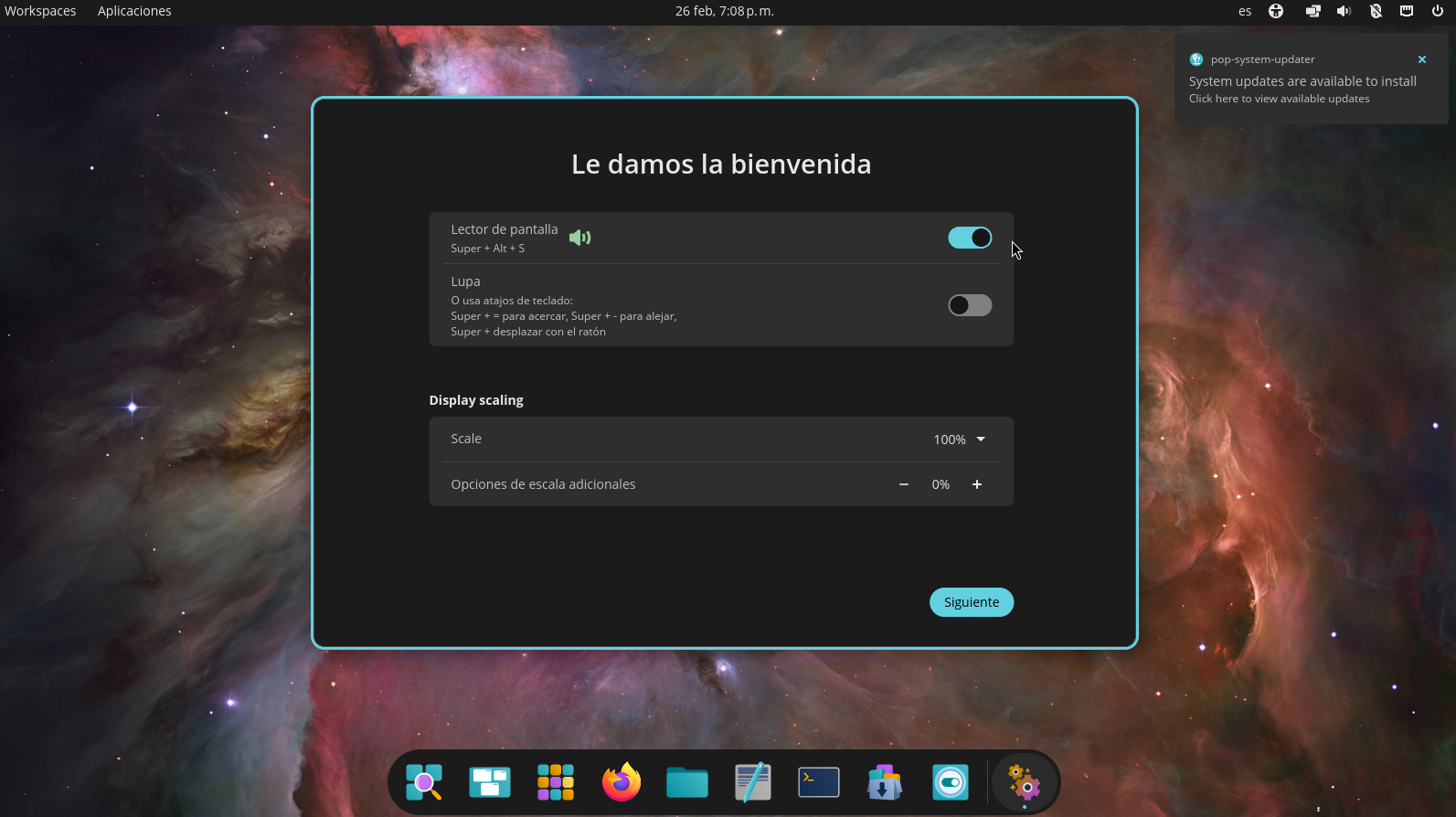
Task: Open the Workspaces menu
Action: tap(40, 11)
